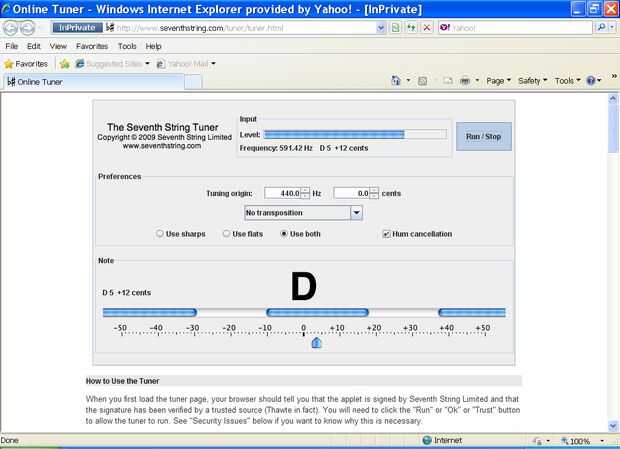Click the input Level meter bar

[x=355, y=134]
